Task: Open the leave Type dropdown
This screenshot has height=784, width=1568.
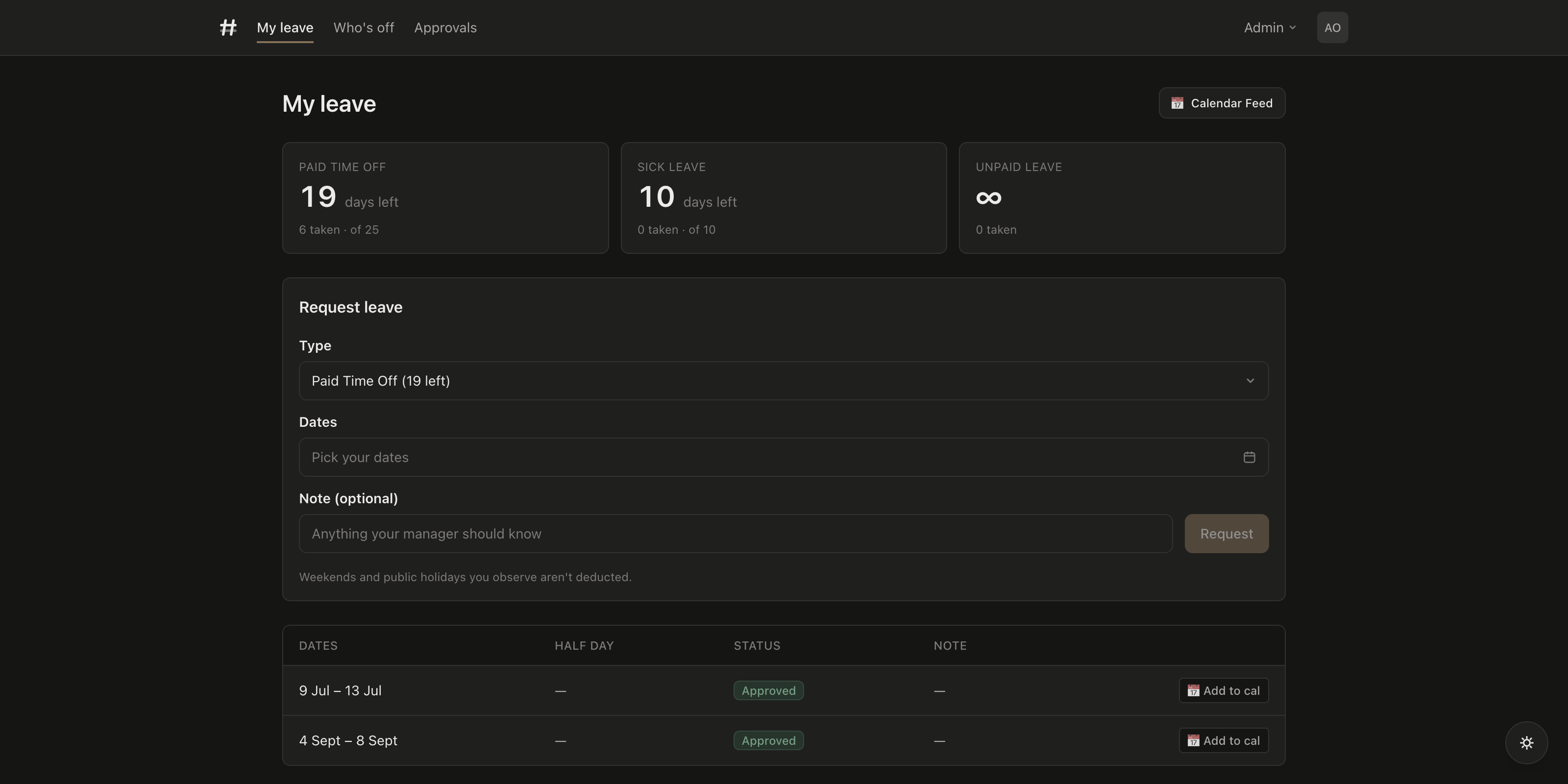Action: tap(784, 380)
